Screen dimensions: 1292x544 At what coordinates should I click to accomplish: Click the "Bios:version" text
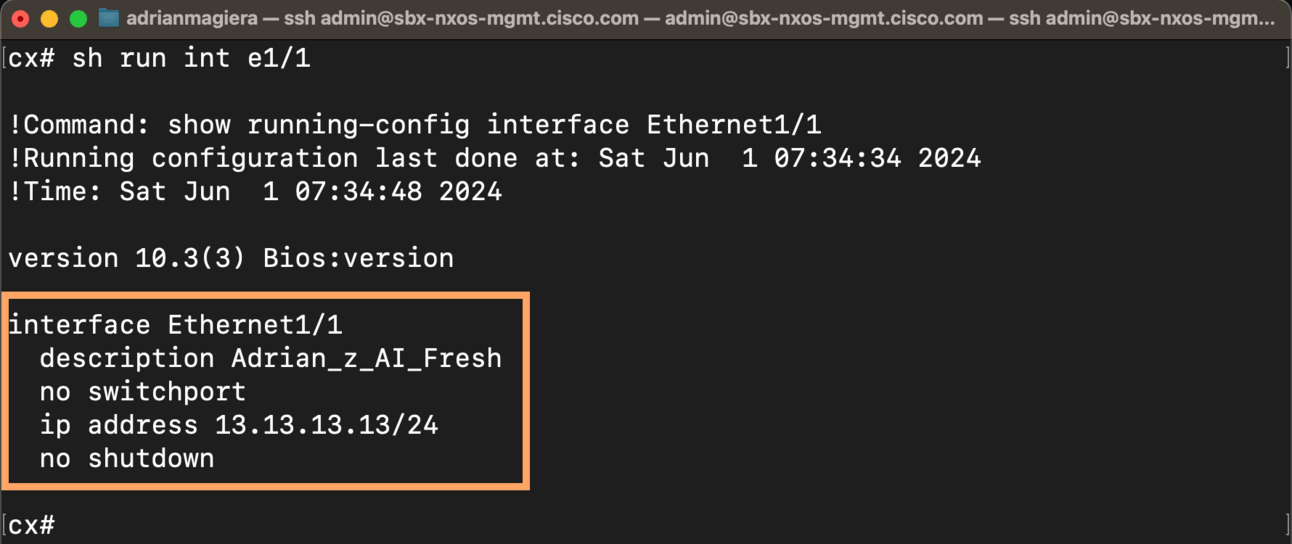coord(358,258)
